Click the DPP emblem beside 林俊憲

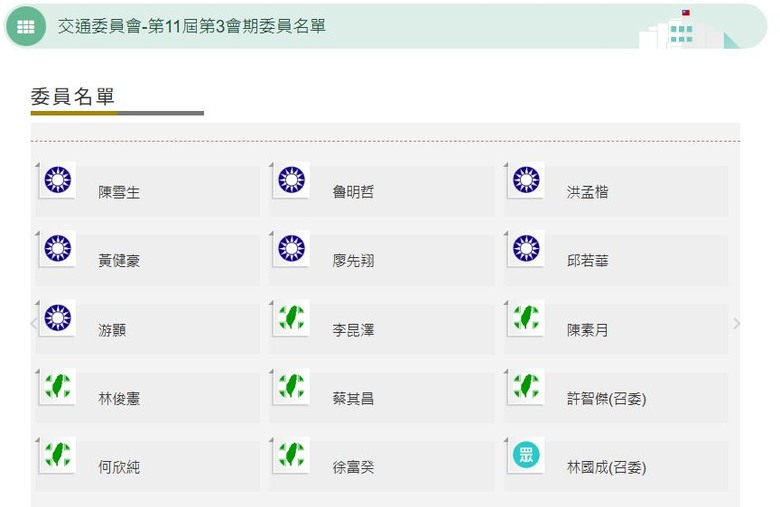(58, 386)
